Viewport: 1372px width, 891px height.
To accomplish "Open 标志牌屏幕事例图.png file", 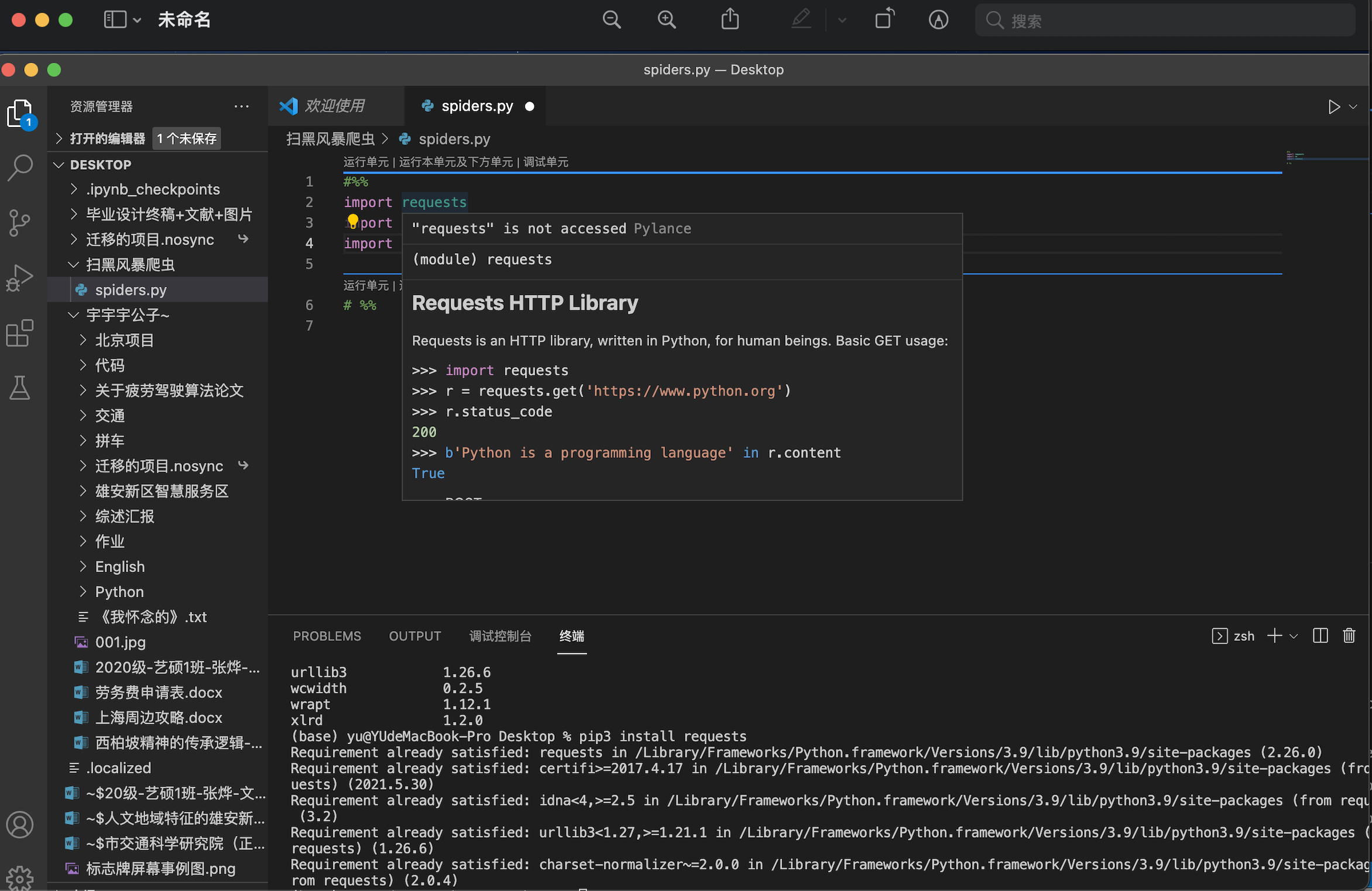I will 160,869.
